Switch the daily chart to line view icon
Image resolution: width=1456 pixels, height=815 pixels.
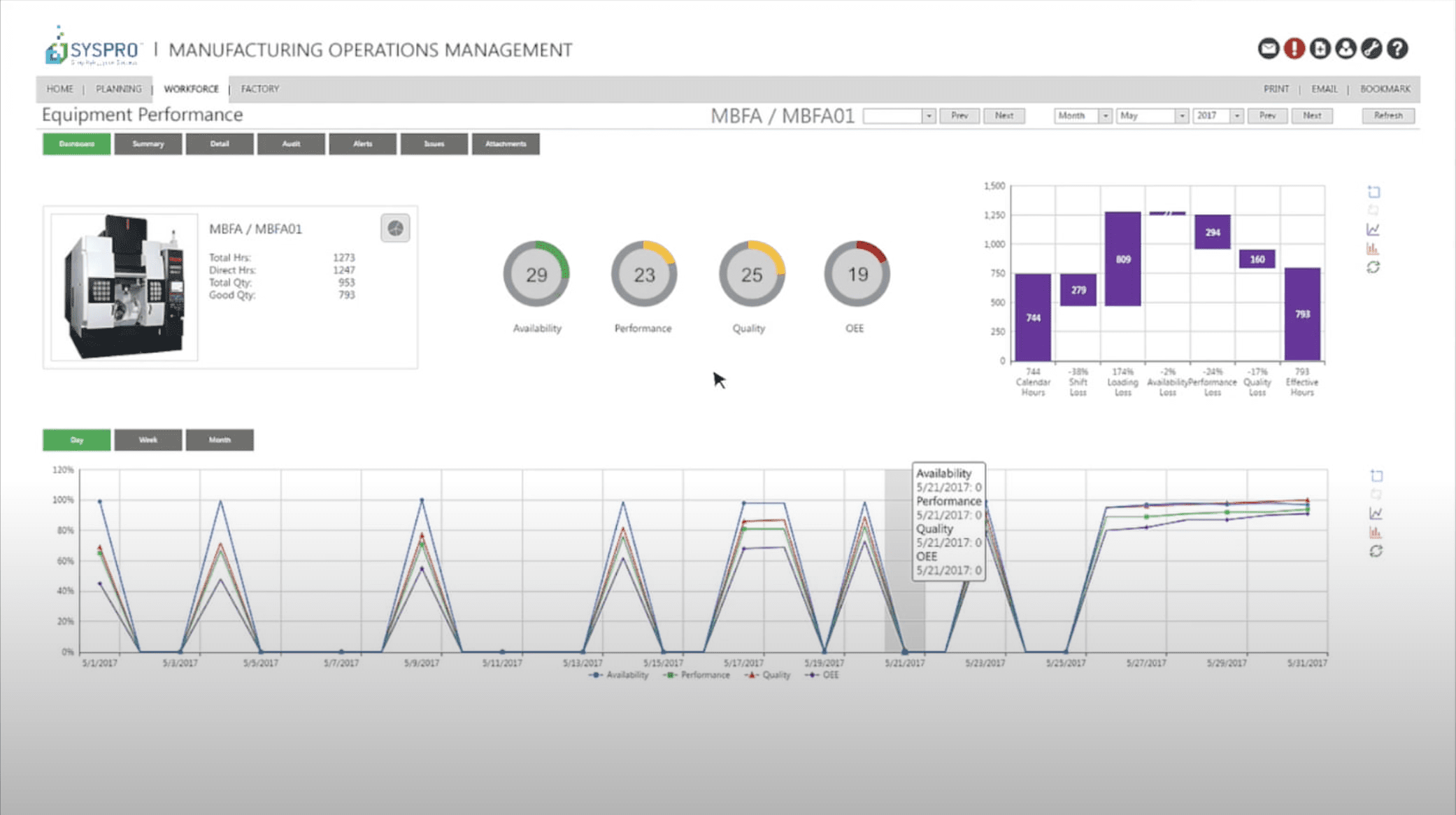pos(1376,513)
